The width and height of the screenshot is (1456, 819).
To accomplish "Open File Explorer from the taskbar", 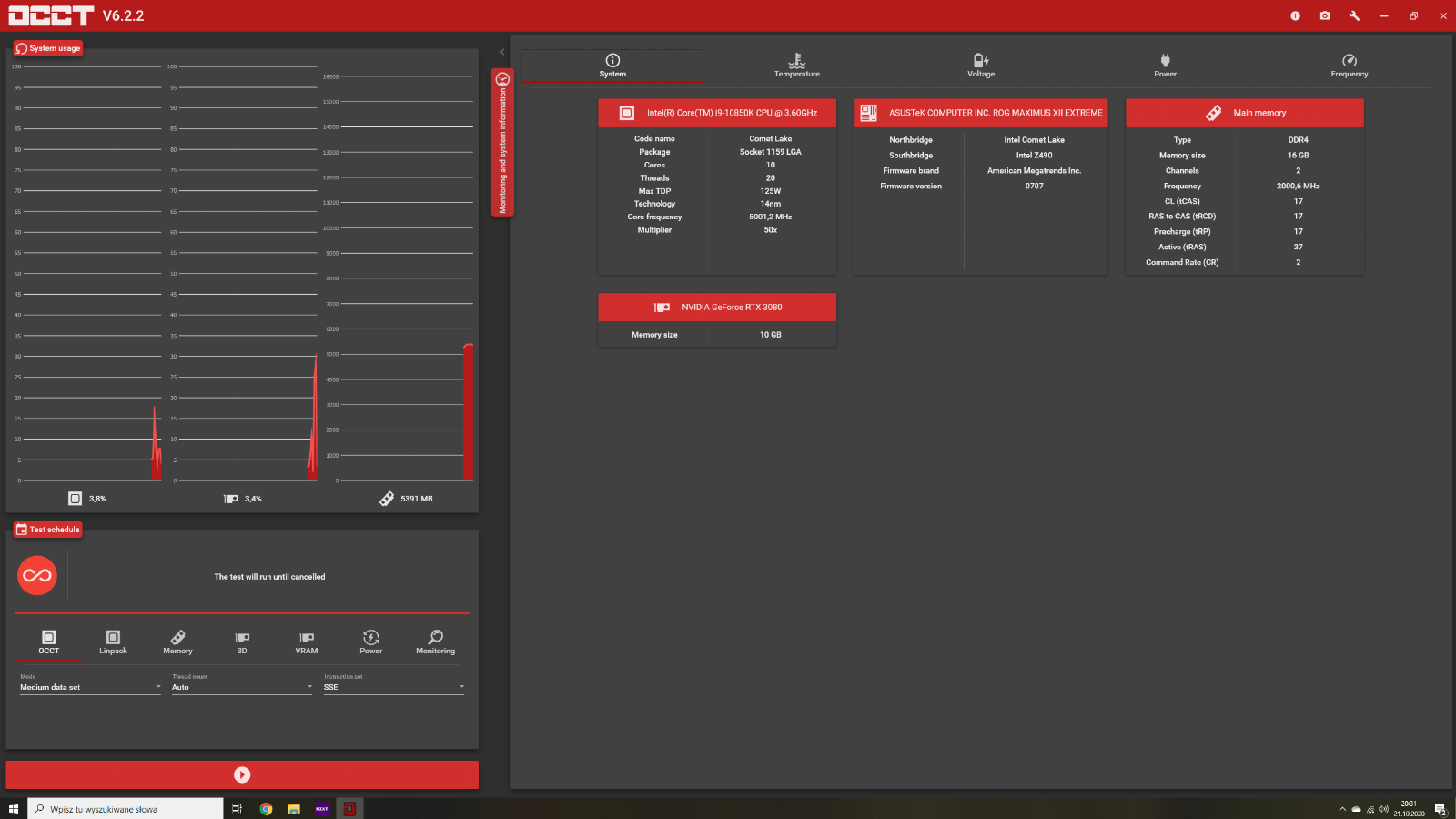I will 294,808.
